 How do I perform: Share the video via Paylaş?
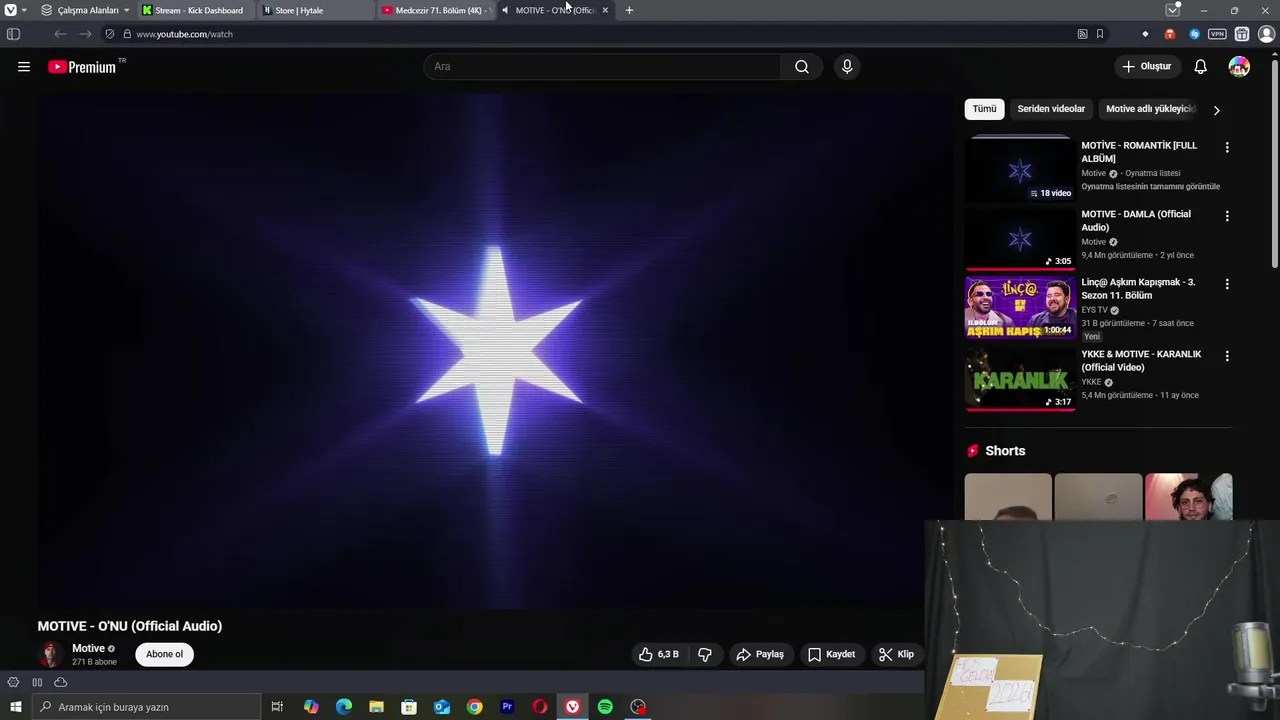pos(760,654)
